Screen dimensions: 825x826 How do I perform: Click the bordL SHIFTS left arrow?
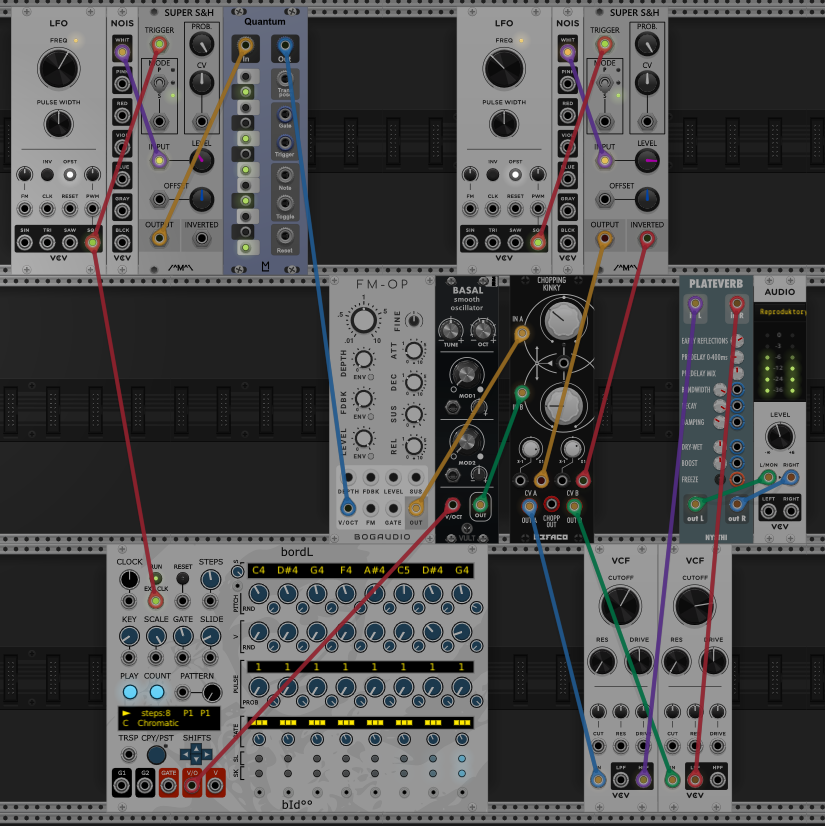click(185, 755)
